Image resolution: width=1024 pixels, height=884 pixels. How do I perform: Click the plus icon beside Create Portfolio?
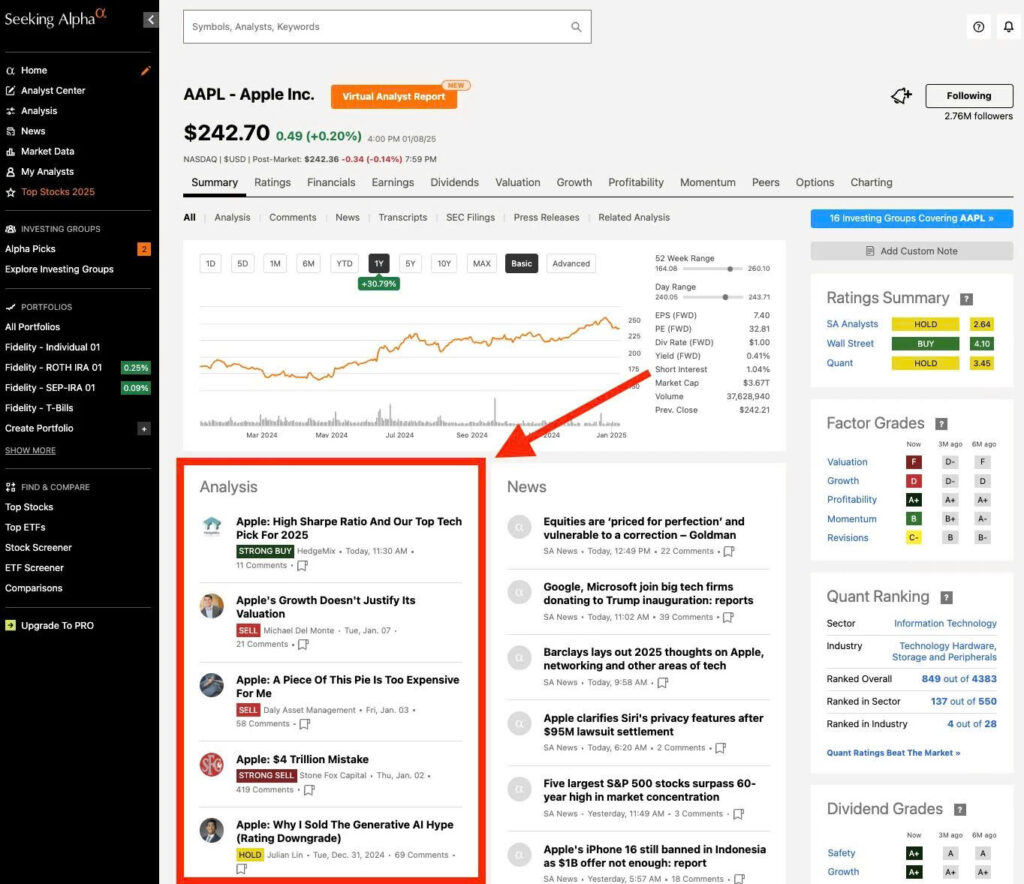144,428
